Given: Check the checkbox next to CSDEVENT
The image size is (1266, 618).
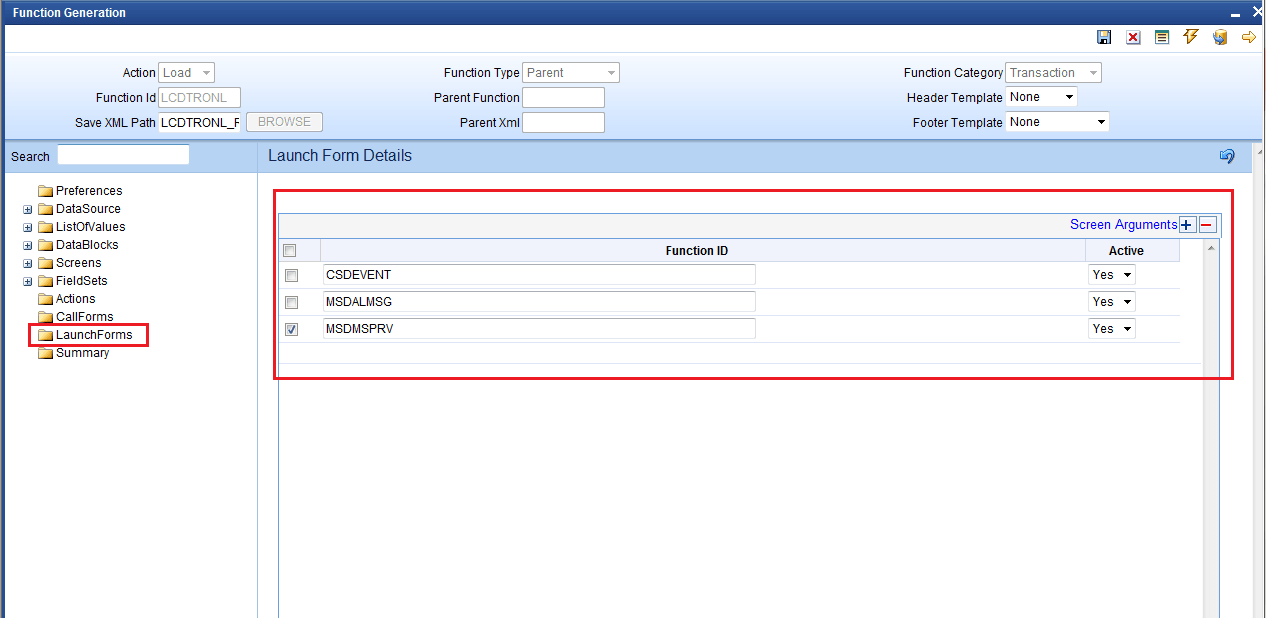Looking at the screenshot, I should point(290,274).
